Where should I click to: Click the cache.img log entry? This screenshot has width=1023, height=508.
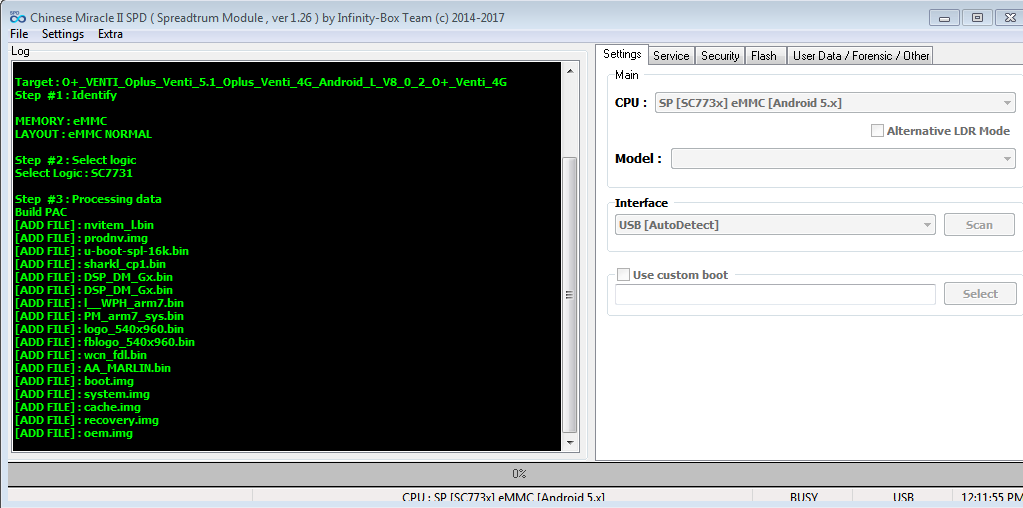(x=78, y=407)
